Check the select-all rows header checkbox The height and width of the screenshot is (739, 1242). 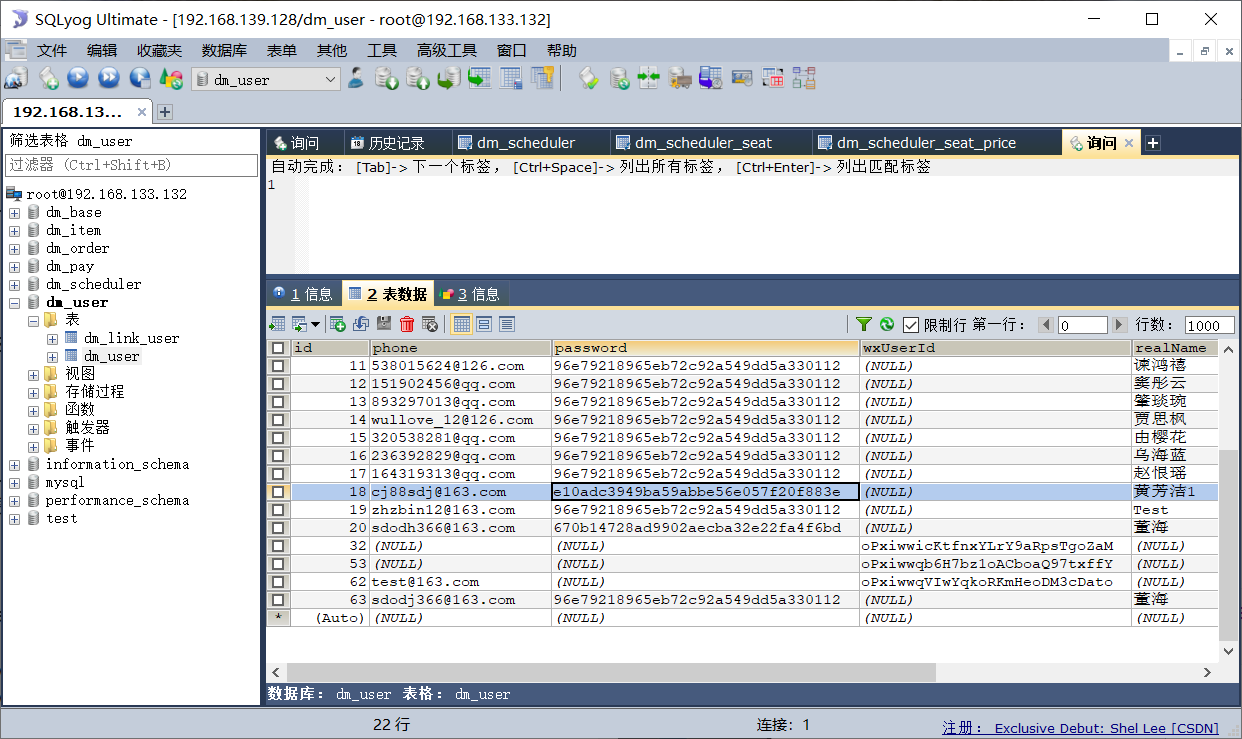[x=278, y=348]
